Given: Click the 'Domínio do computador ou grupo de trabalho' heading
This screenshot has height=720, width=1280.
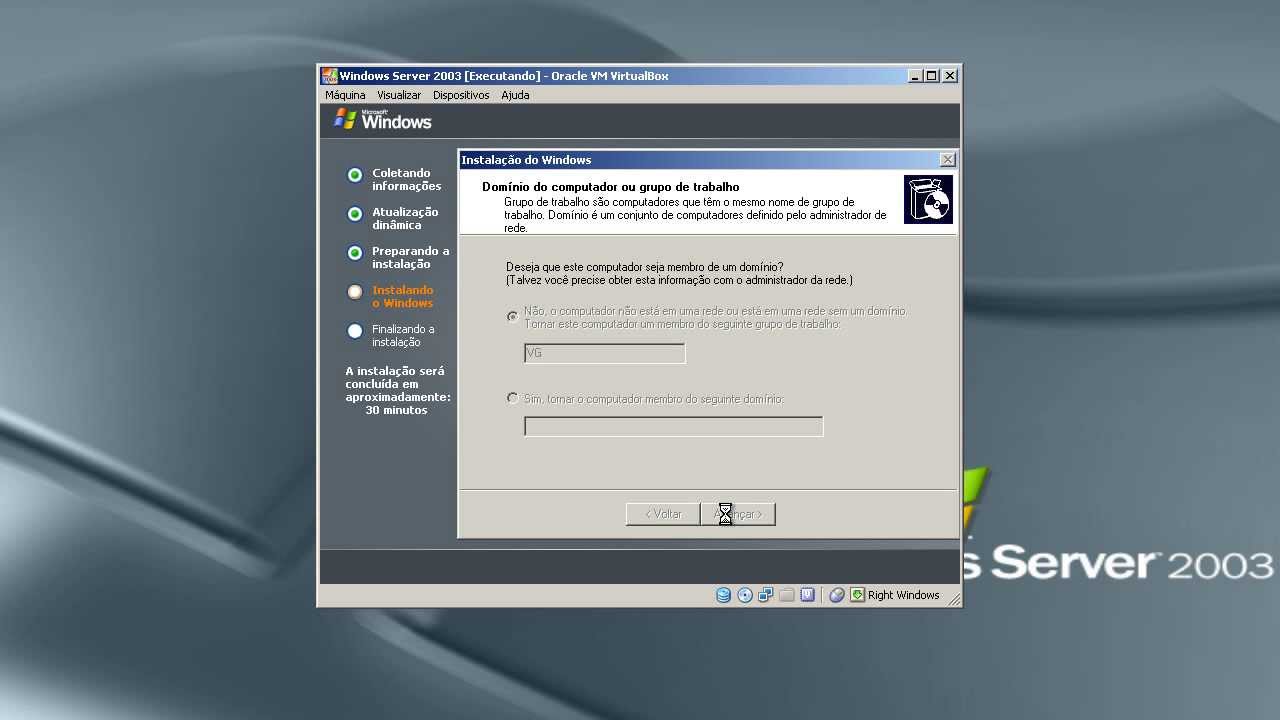Looking at the screenshot, I should 611,187.
